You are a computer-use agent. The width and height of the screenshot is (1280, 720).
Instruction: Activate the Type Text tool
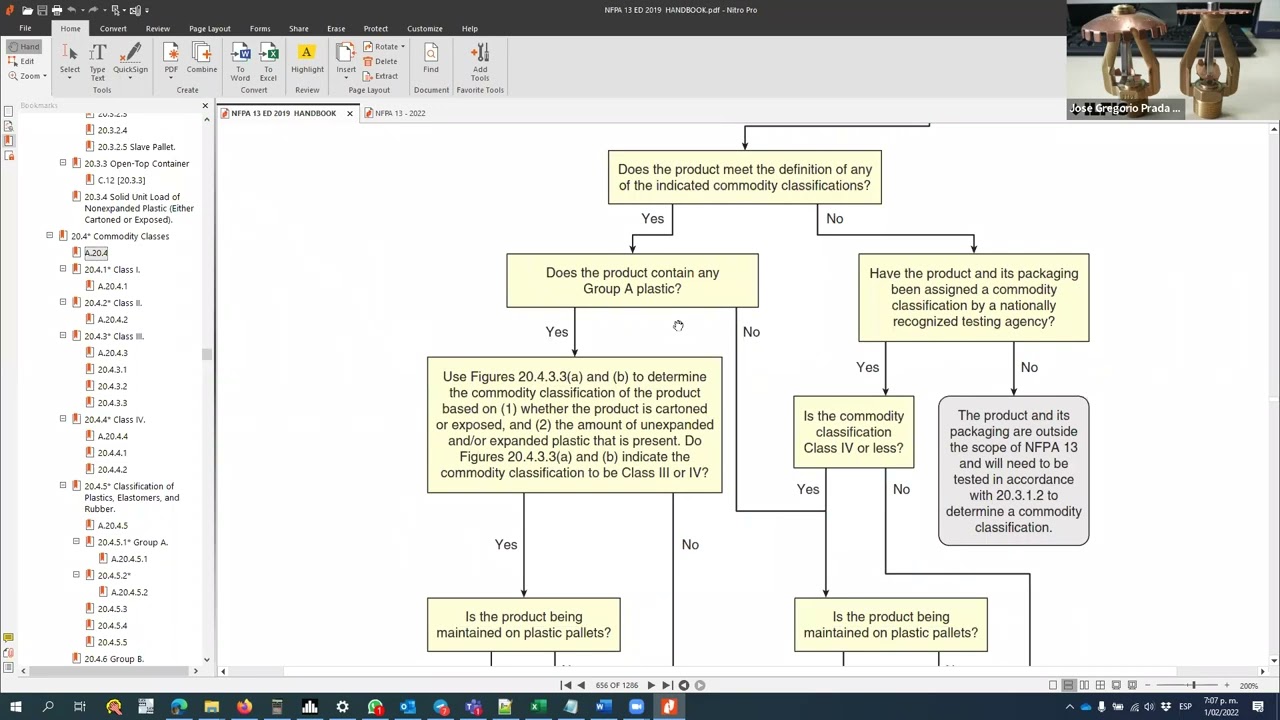[x=98, y=62]
